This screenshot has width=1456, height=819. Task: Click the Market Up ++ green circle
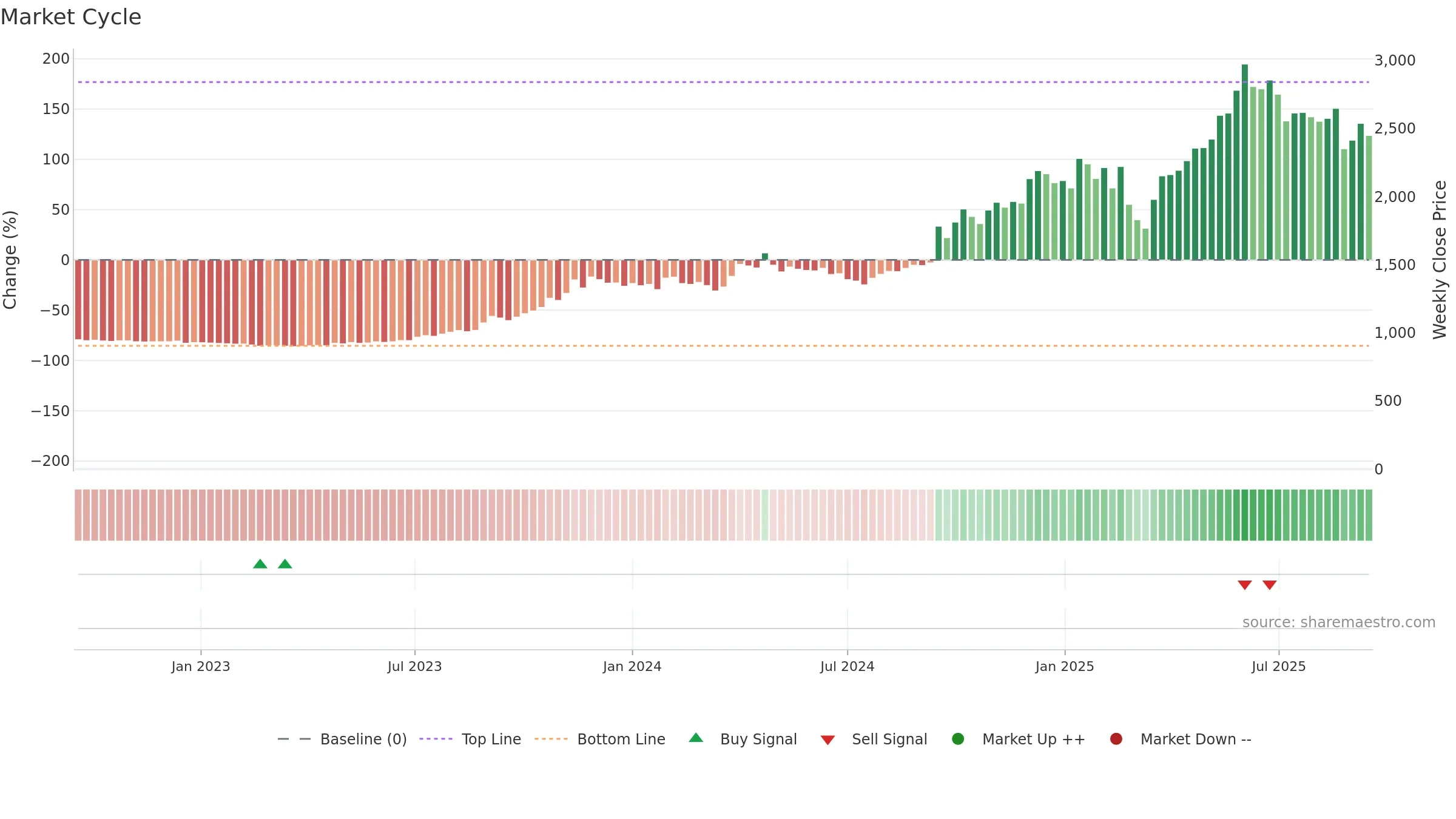pyautogui.click(x=959, y=739)
